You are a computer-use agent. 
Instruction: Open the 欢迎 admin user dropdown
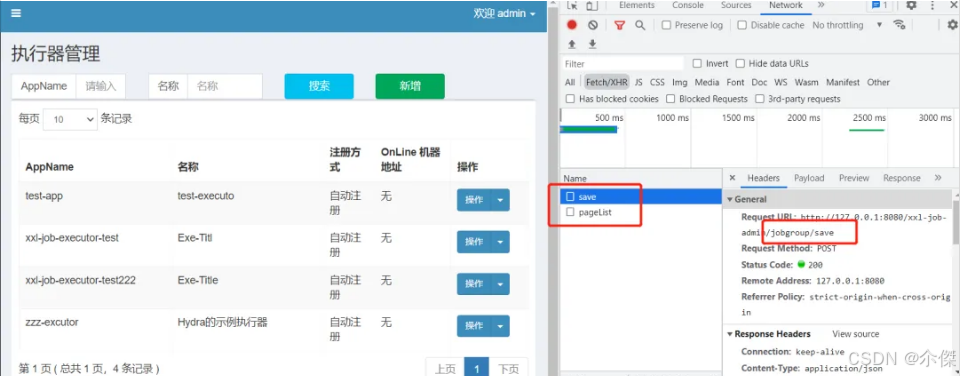point(504,13)
